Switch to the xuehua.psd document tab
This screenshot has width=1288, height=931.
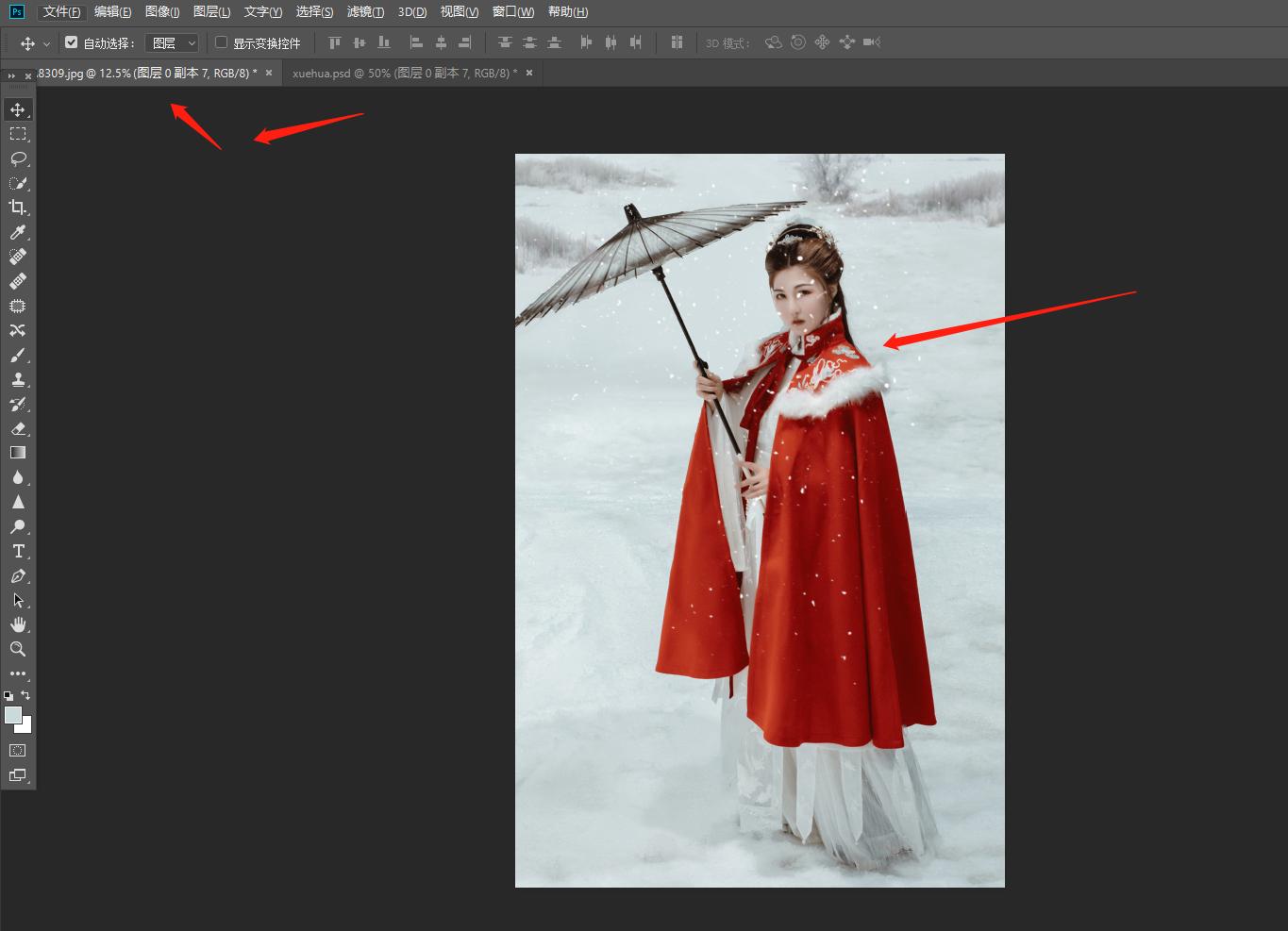[404, 73]
